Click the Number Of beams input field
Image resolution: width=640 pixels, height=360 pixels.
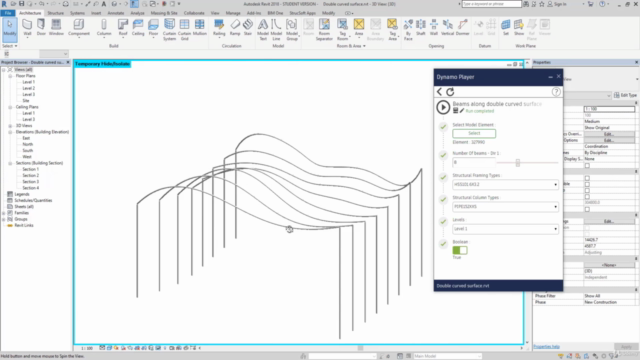point(474,162)
